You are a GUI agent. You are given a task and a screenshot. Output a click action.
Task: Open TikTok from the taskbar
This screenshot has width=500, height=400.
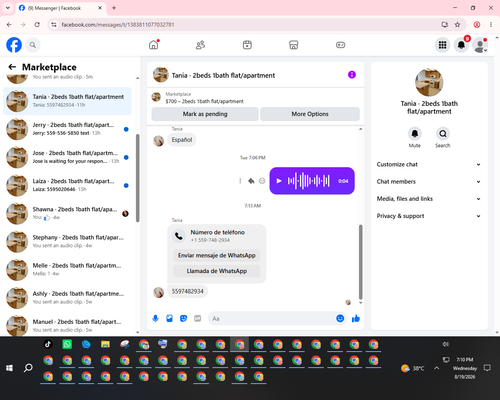point(48,344)
